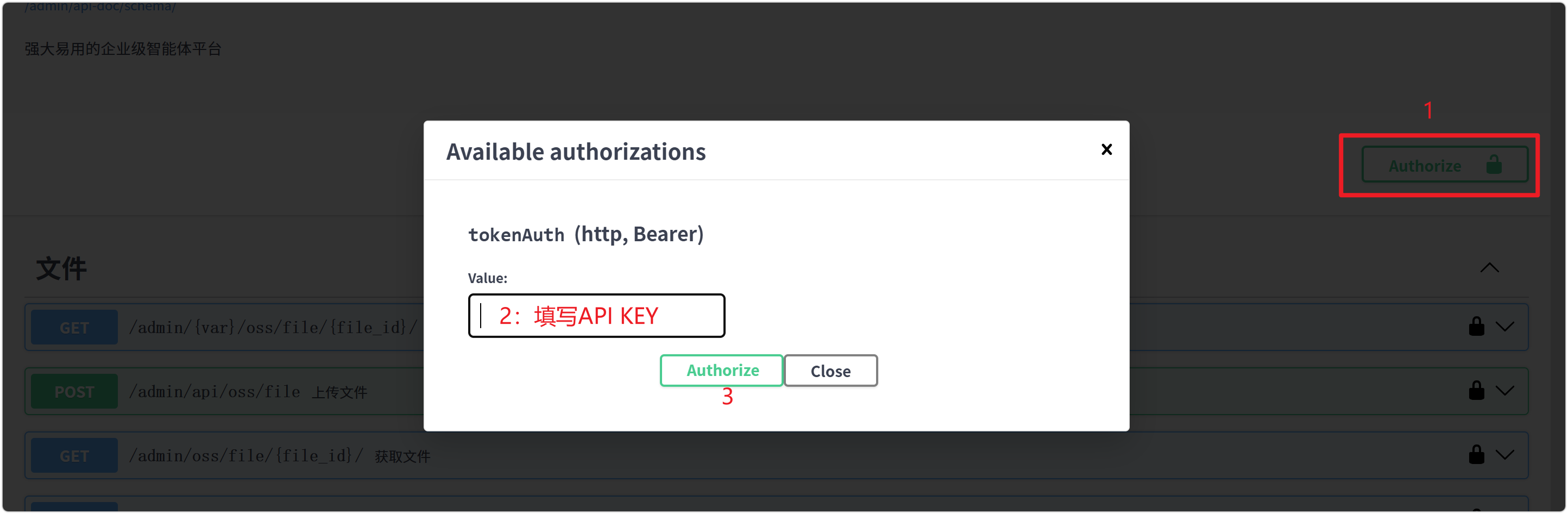The height and width of the screenshot is (514, 1568).
Task: Click the lock icon on the 获取文件 row
Action: (1476, 454)
